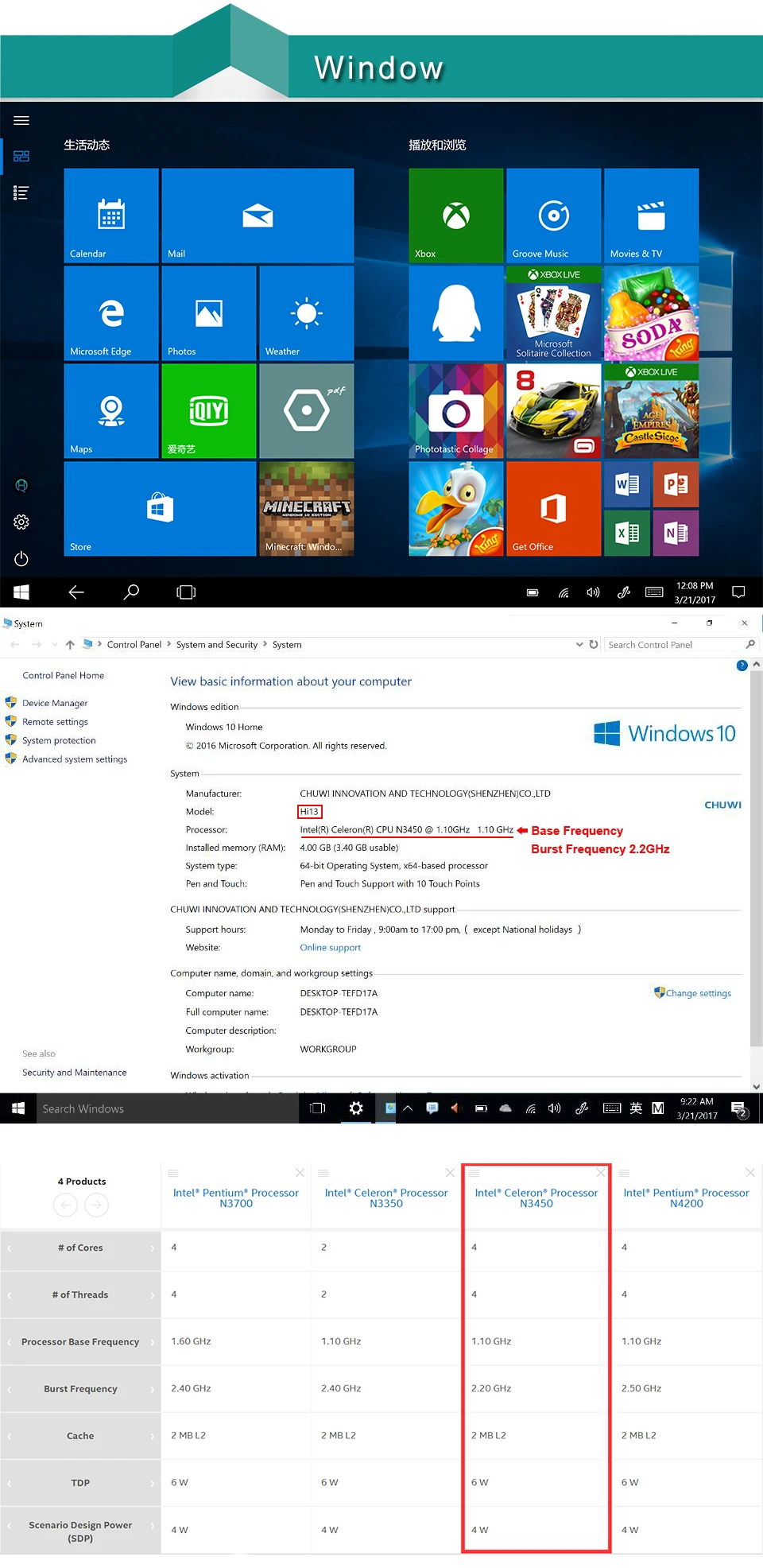Remove N3700 from comparison
The width and height of the screenshot is (763, 1568).
pos(300,1173)
